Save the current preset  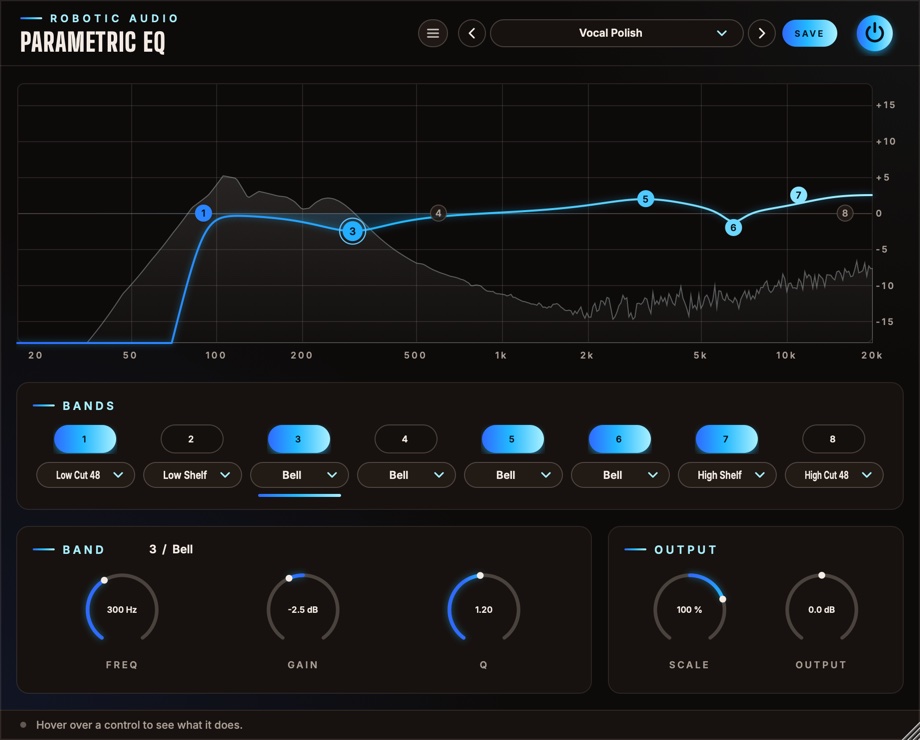(x=809, y=33)
